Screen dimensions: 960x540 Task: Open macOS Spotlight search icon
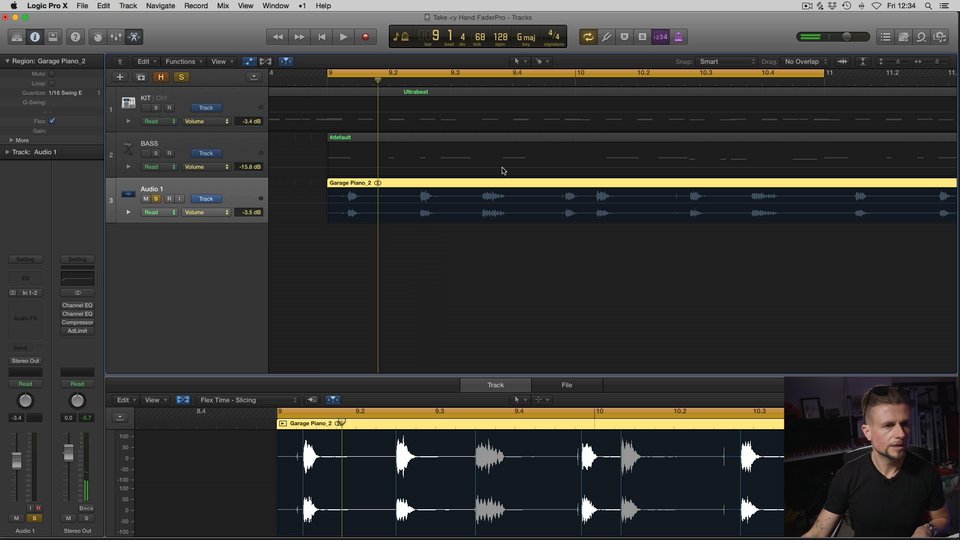click(x=928, y=6)
